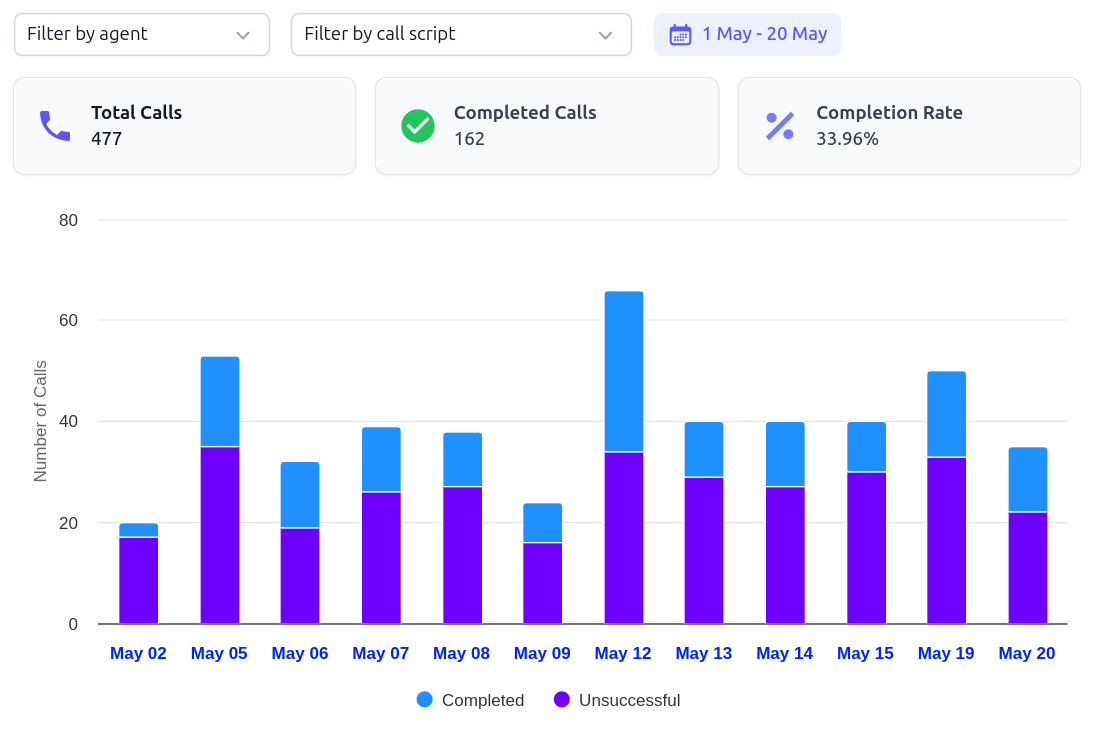Image resolution: width=1095 pixels, height=738 pixels.
Task: Click the May 02 label on the x-axis
Action: (x=137, y=653)
